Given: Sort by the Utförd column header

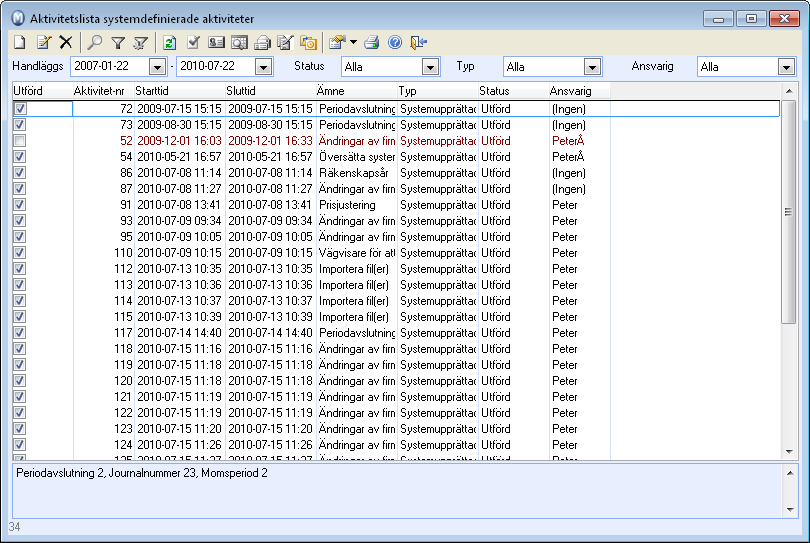Looking at the screenshot, I should click(x=42, y=91).
